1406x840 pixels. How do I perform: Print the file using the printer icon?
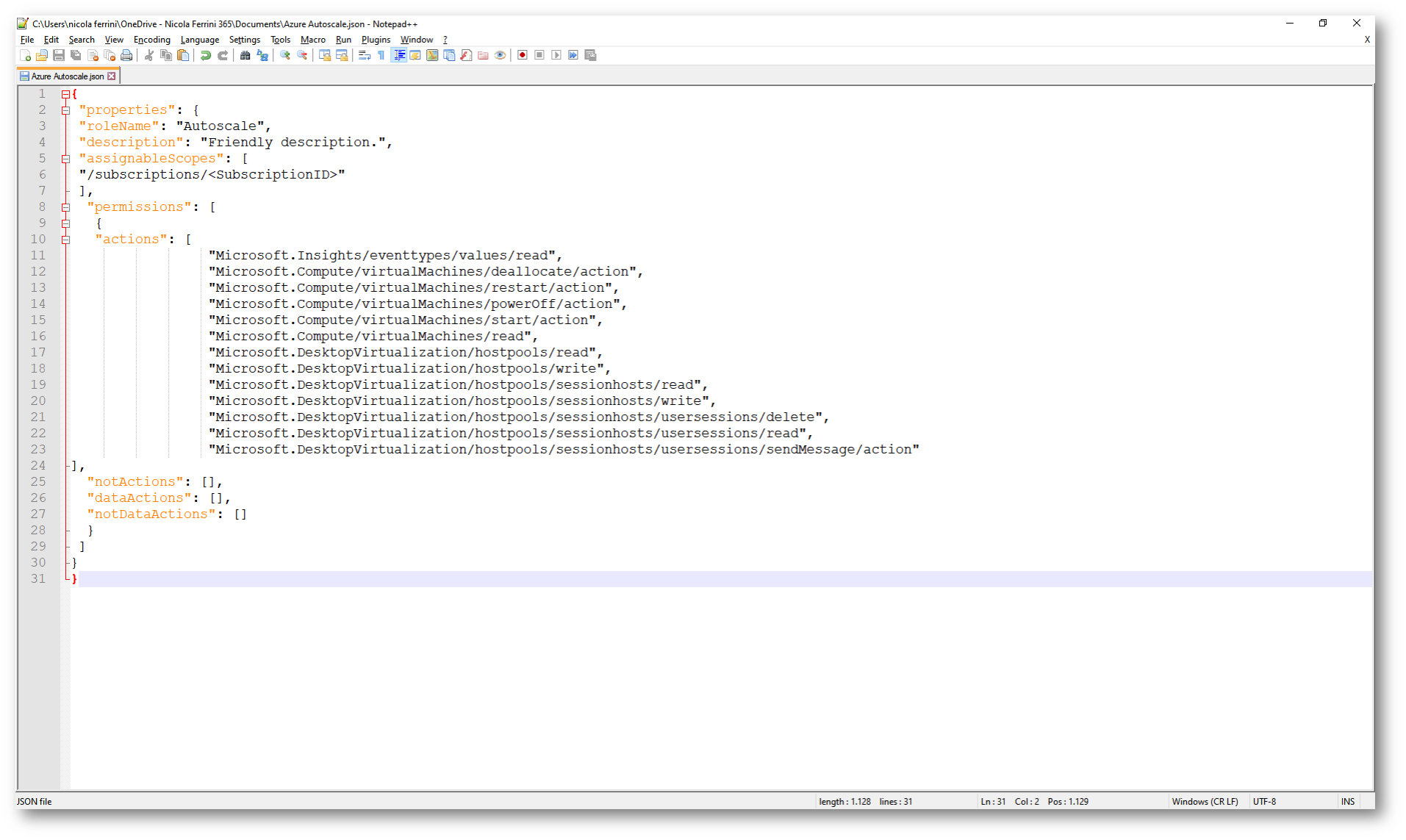click(126, 55)
